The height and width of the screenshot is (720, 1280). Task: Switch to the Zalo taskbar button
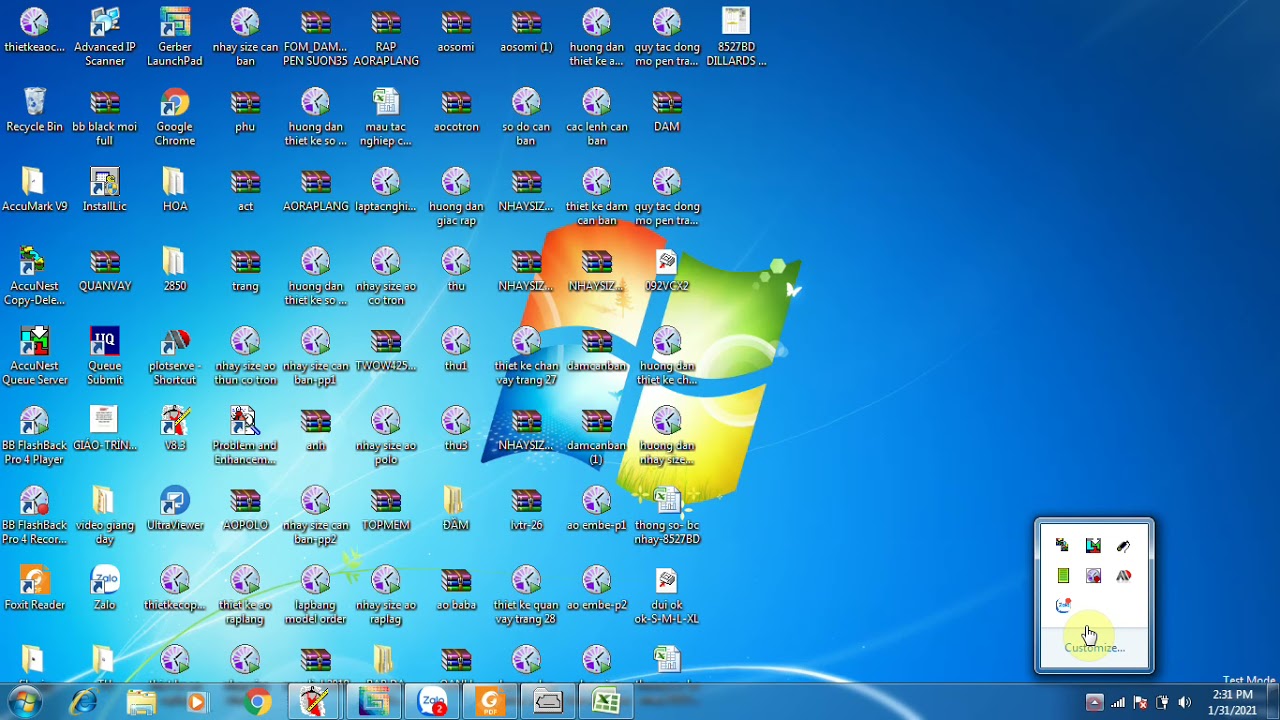pyautogui.click(x=433, y=703)
